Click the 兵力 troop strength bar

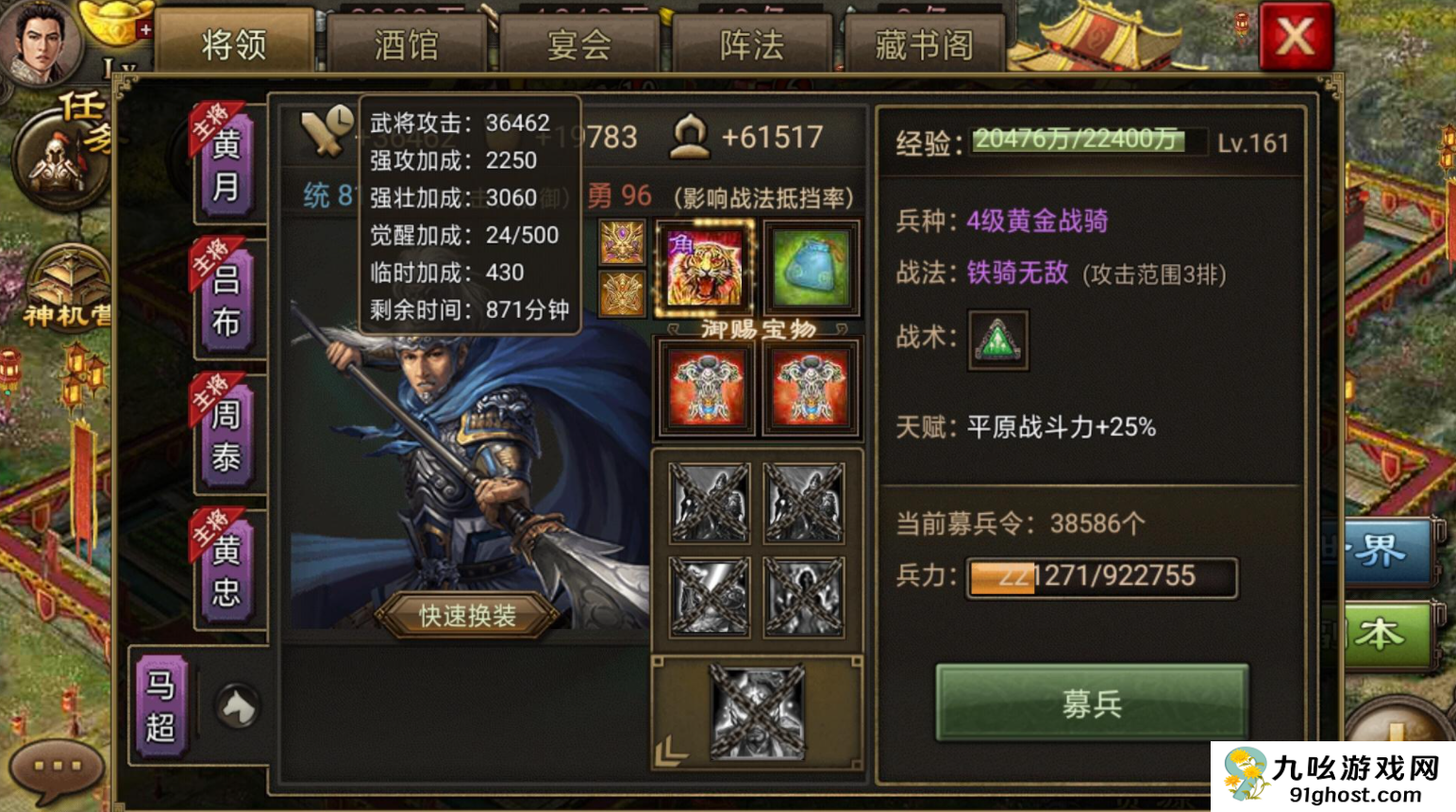pyautogui.click(x=1101, y=577)
